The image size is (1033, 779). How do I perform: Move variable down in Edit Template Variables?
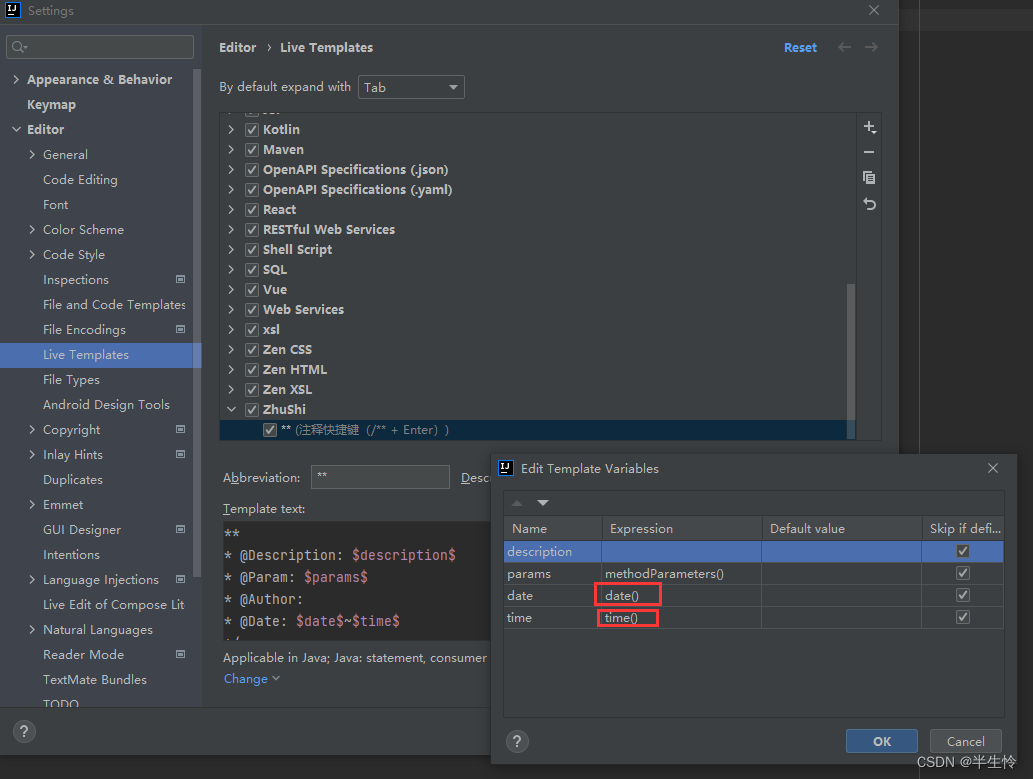[543, 503]
